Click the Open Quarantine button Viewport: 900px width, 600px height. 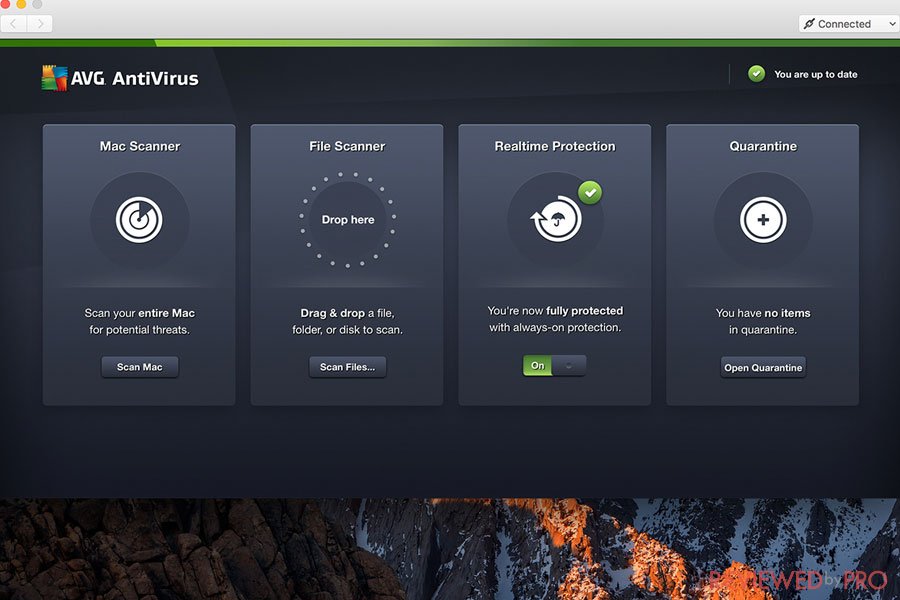[763, 367]
